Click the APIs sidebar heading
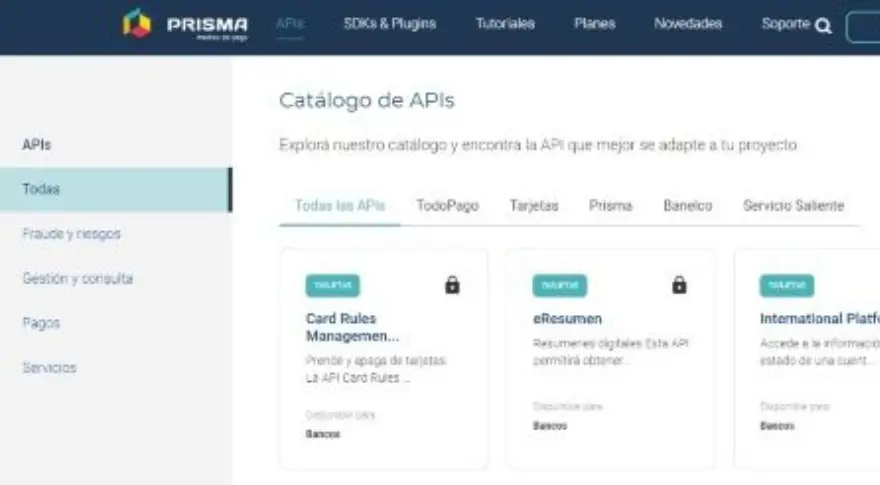This screenshot has height=485, width=880. point(36,145)
